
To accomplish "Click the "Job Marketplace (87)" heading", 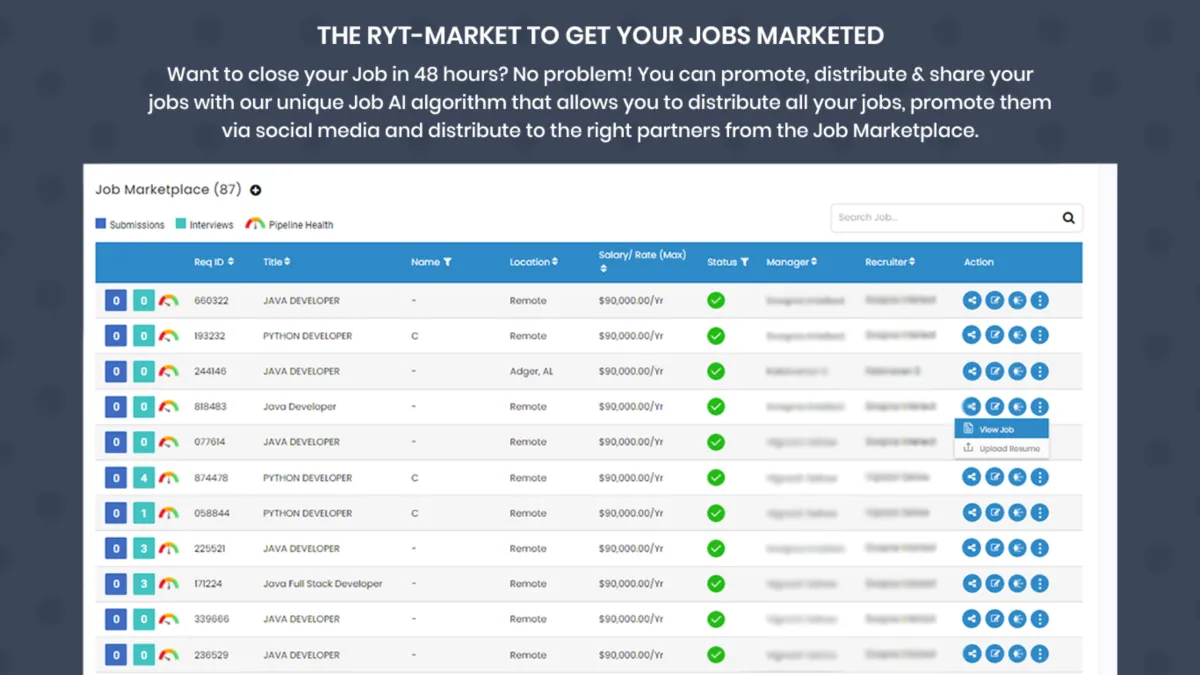I will click(168, 190).
